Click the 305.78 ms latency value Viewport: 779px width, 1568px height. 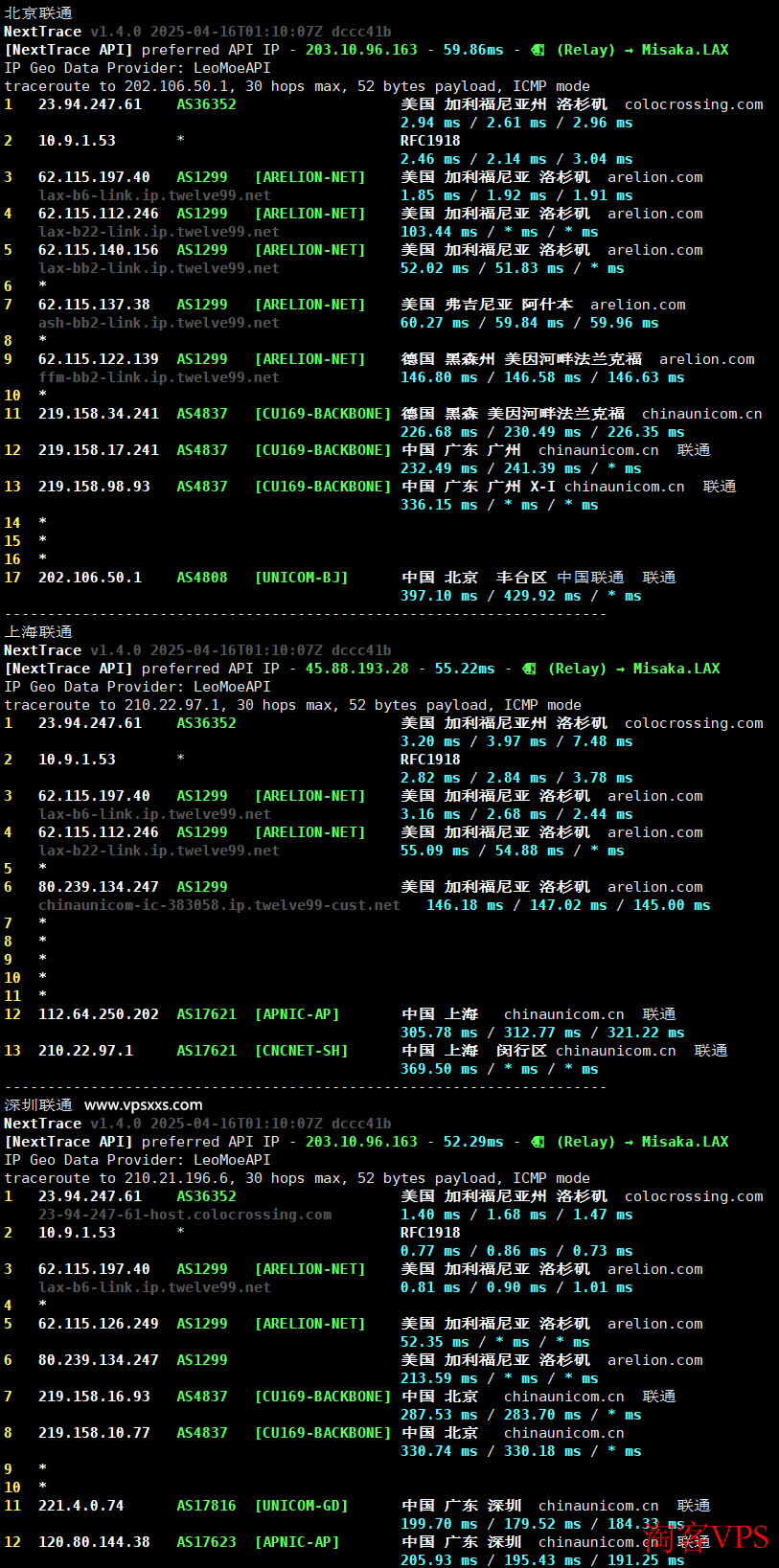439,1033
